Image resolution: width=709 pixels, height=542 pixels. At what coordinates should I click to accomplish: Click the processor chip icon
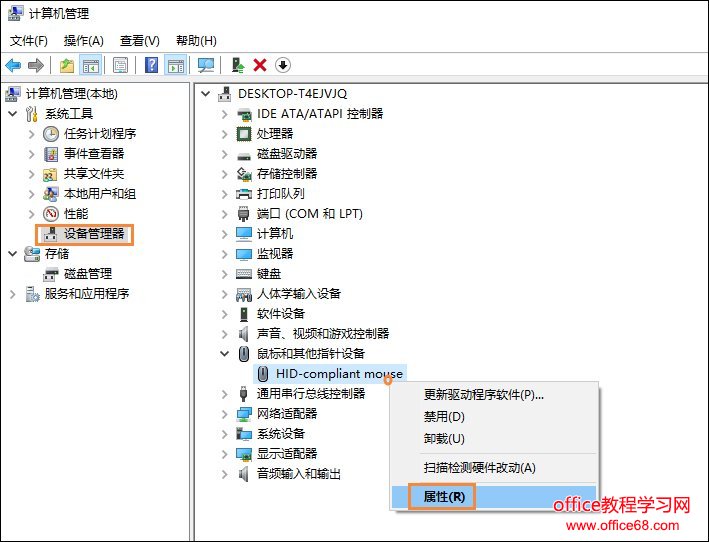pos(244,134)
